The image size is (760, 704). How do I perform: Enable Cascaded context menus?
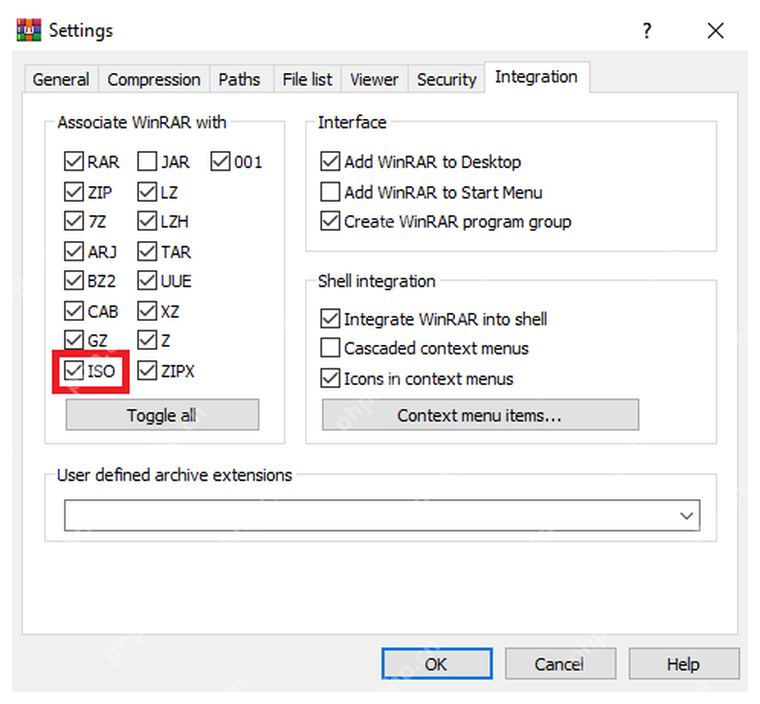click(x=330, y=348)
